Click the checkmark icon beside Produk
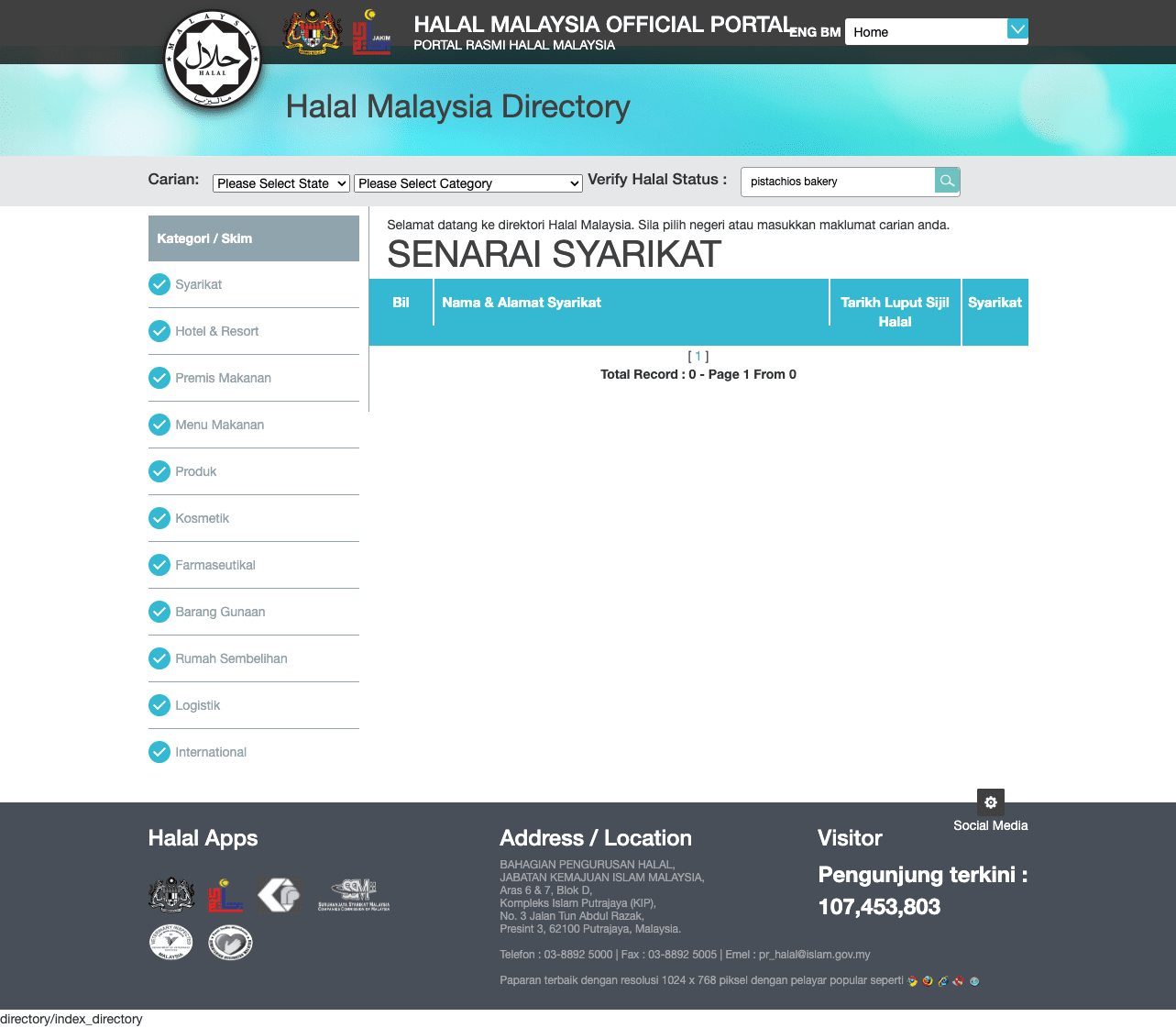This screenshot has height=1028, width=1176. [x=159, y=471]
